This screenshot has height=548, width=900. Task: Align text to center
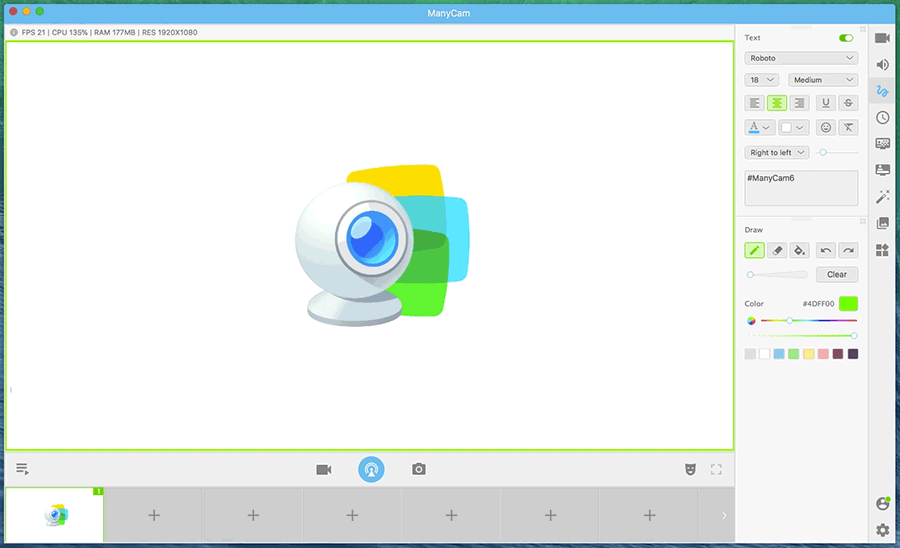[777, 103]
